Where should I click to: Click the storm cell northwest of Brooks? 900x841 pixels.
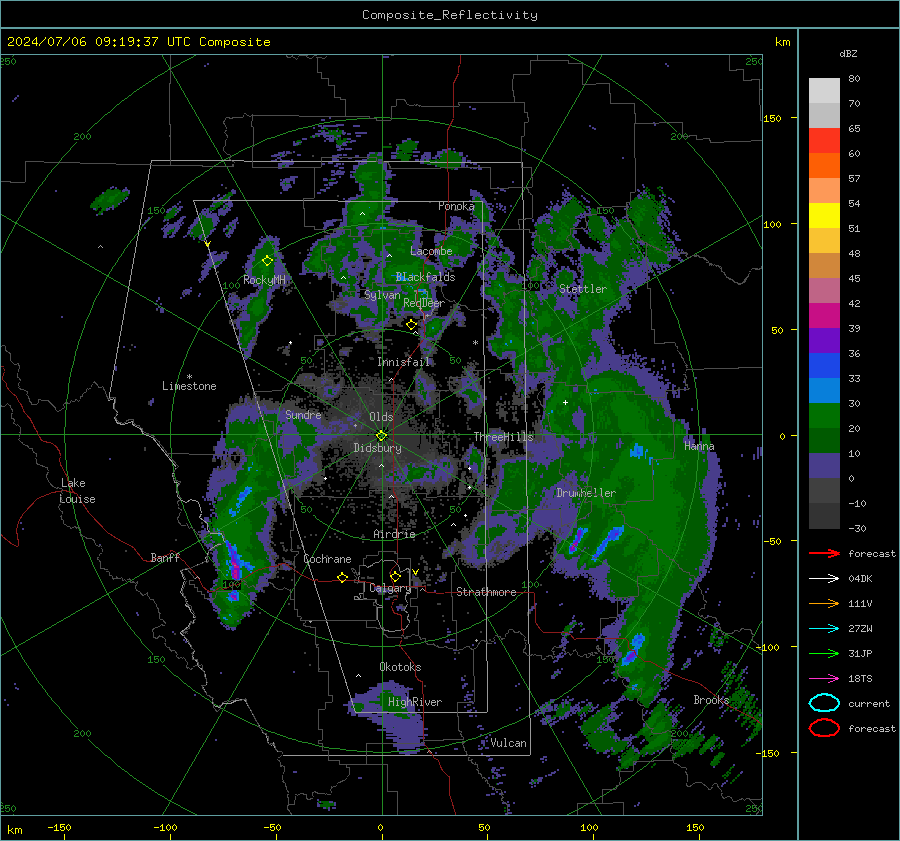tap(634, 649)
